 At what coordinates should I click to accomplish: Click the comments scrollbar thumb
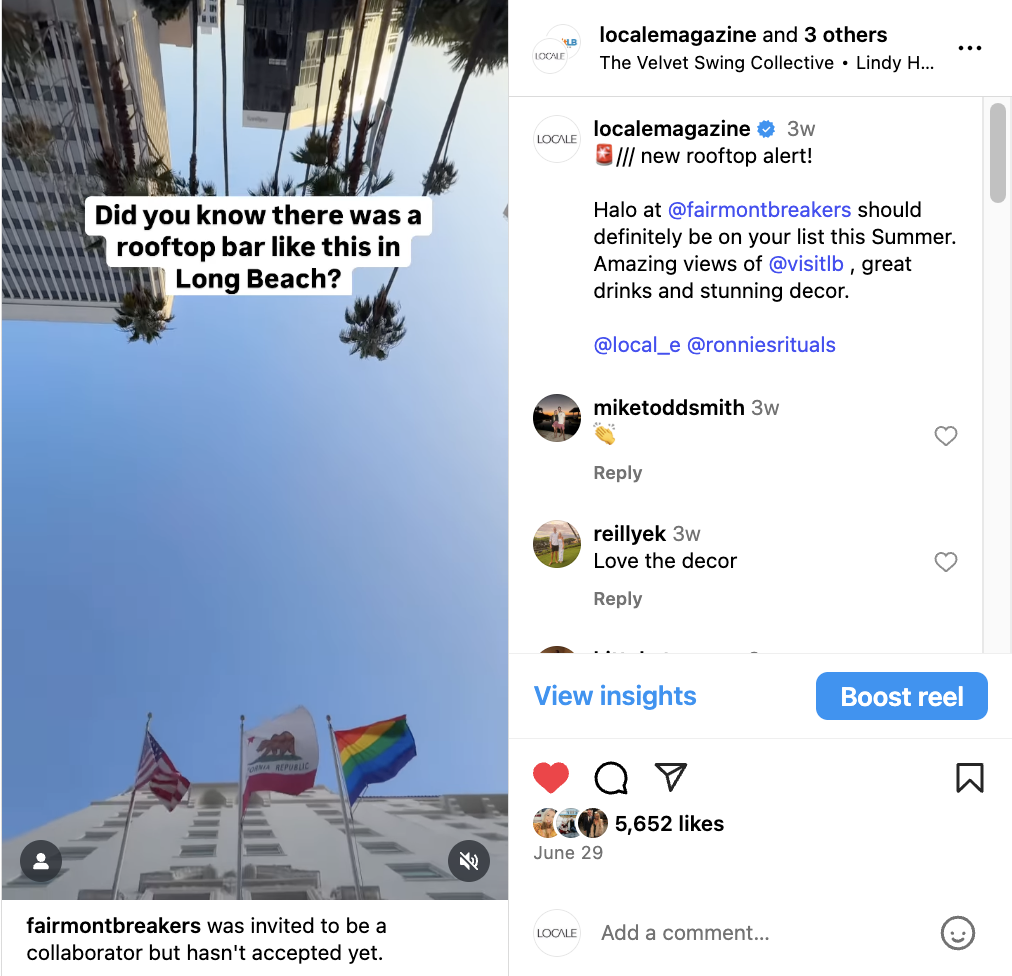tap(997, 153)
